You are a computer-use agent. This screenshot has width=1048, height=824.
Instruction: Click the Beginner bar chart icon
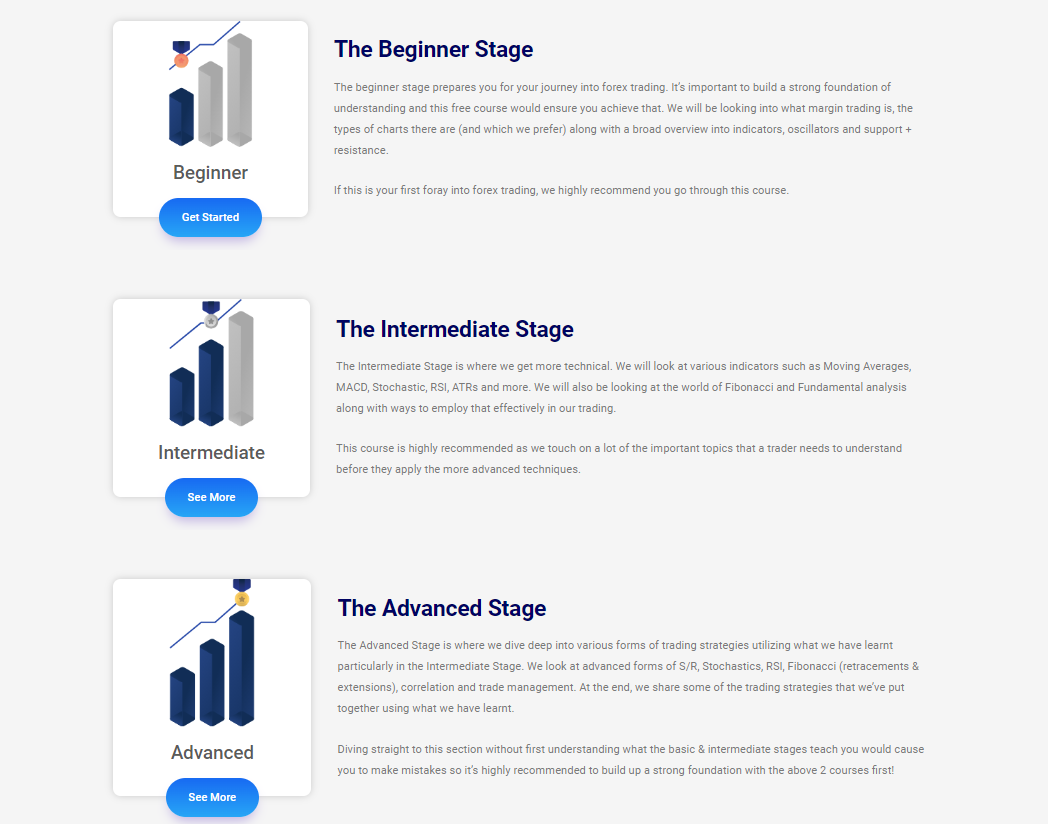point(211,84)
